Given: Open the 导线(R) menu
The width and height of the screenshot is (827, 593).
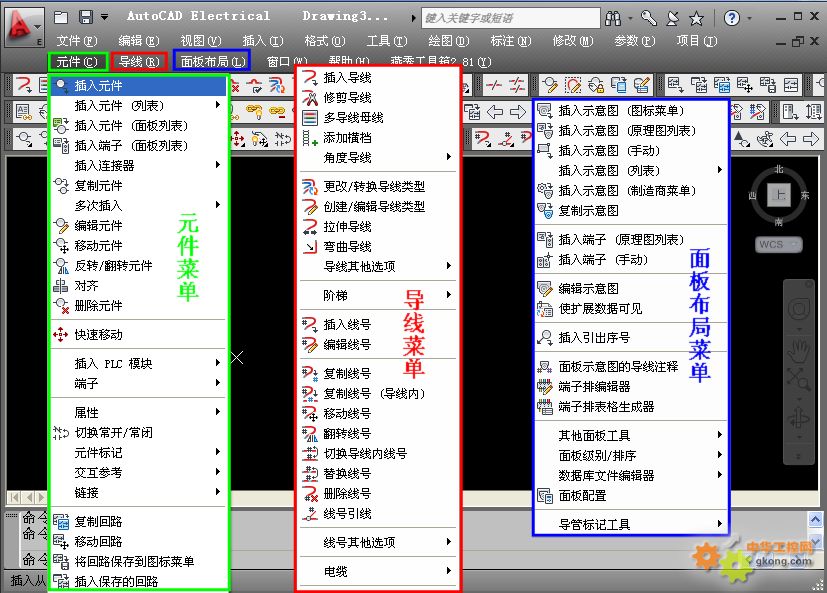Looking at the screenshot, I should point(139,62).
